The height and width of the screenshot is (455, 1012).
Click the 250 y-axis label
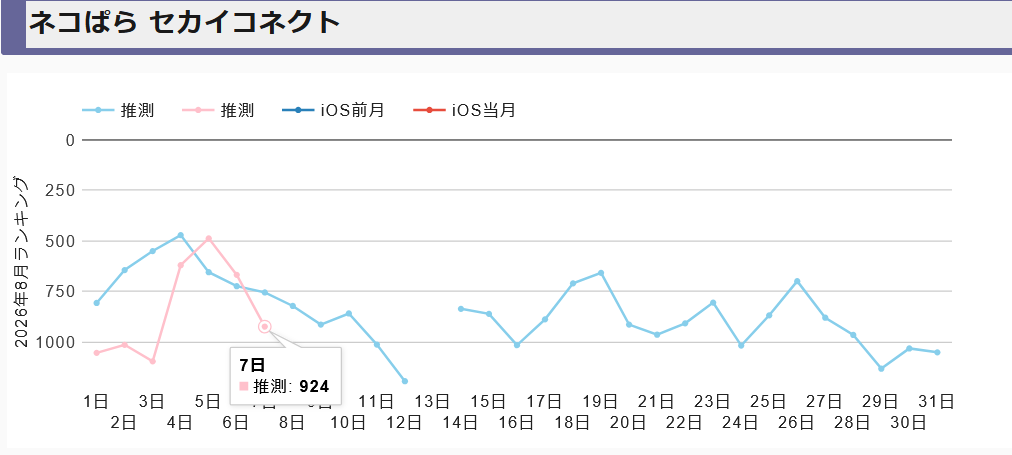point(62,190)
